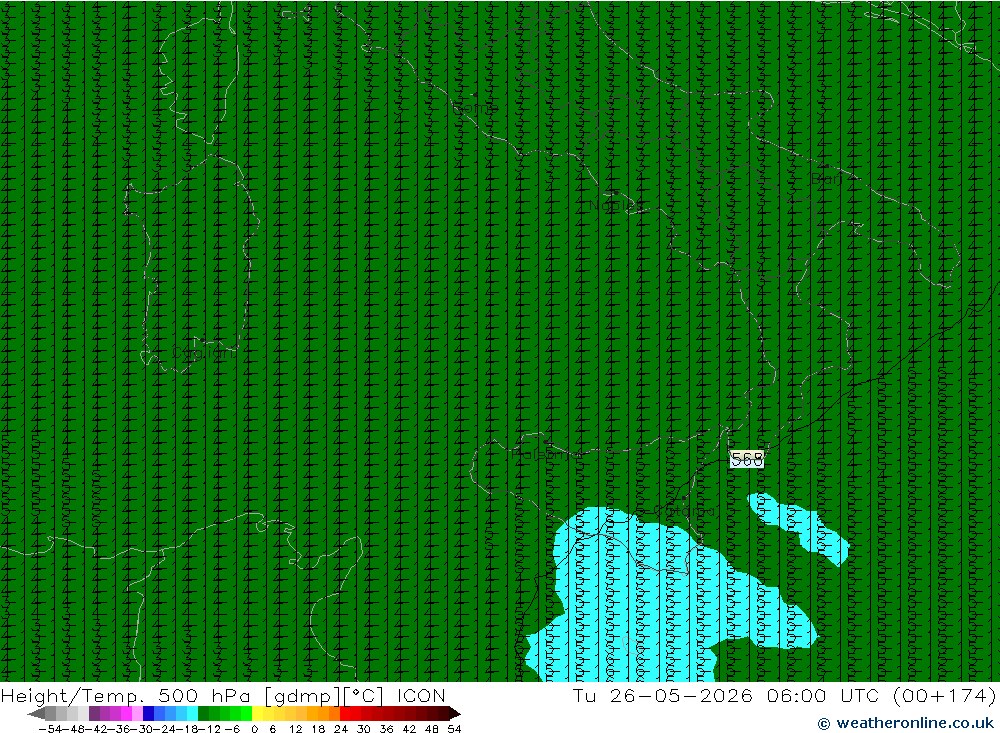Click the Height/Temp. 500 hPa map title
The height and width of the screenshot is (733, 1000).
(126, 695)
